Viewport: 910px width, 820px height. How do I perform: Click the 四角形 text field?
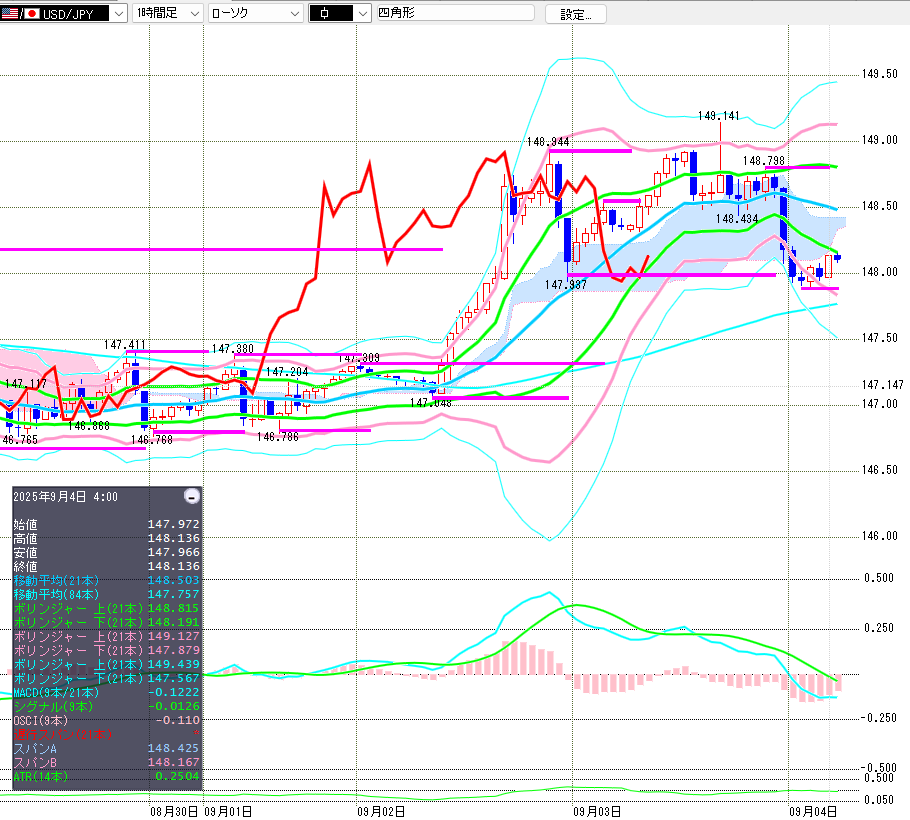[x=455, y=13]
